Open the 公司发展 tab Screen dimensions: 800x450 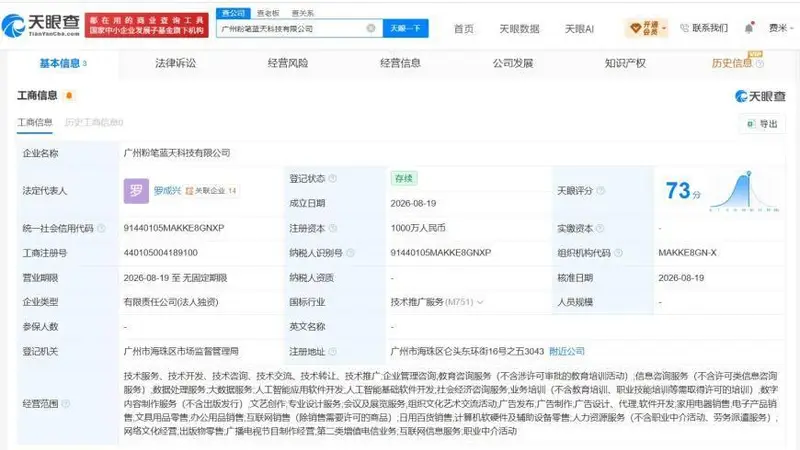click(513, 63)
